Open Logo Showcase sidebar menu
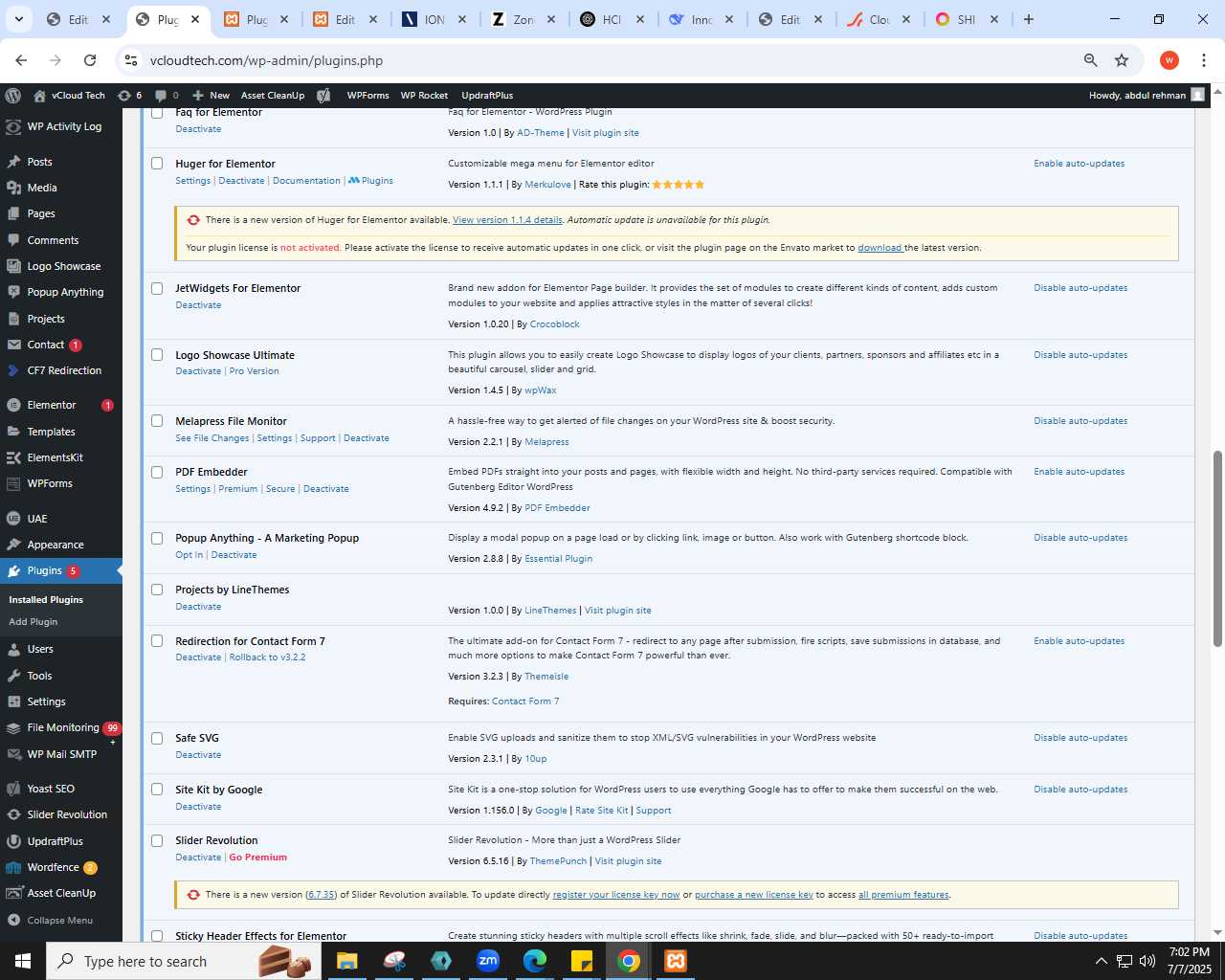The height and width of the screenshot is (980, 1225). (61, 266)
